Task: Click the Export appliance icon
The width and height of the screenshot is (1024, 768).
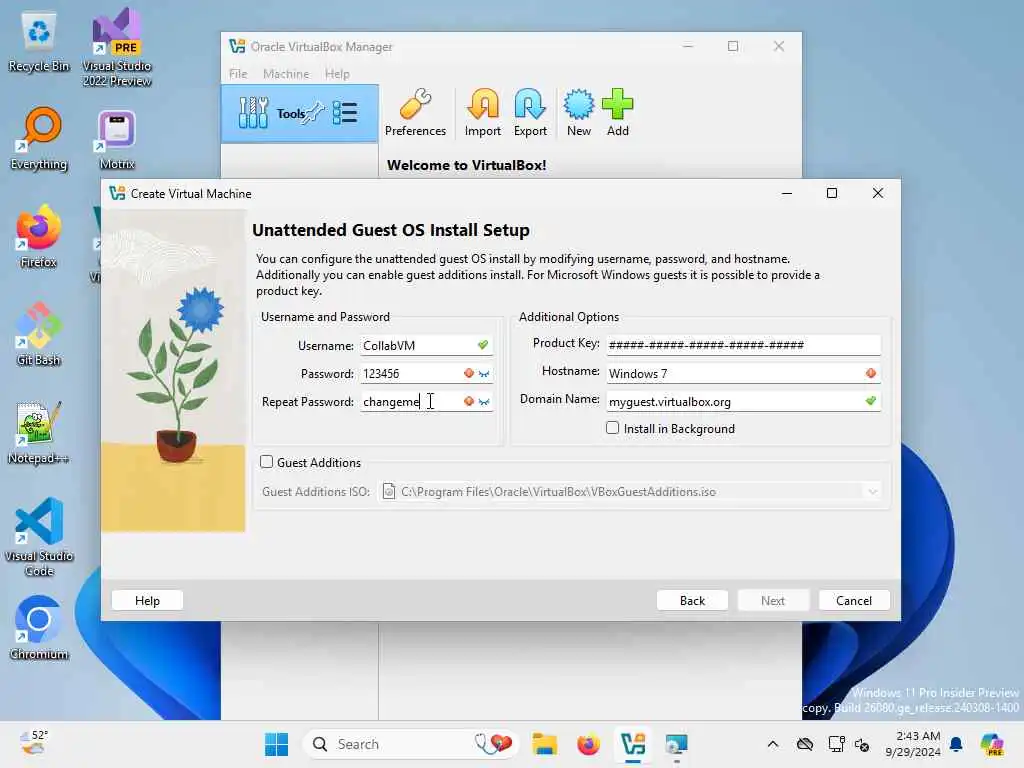Action: (530, 113)
